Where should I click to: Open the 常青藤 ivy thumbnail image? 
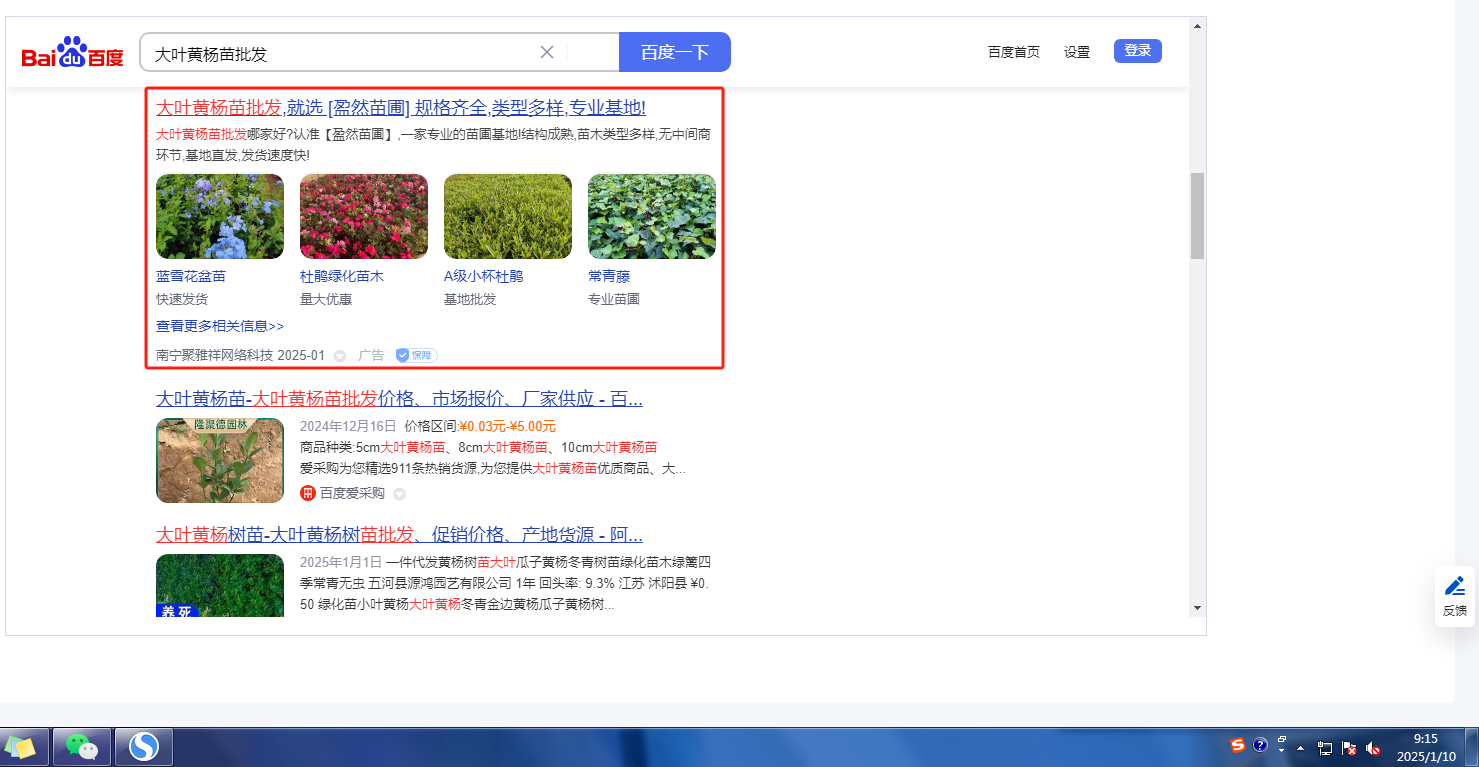652,217
